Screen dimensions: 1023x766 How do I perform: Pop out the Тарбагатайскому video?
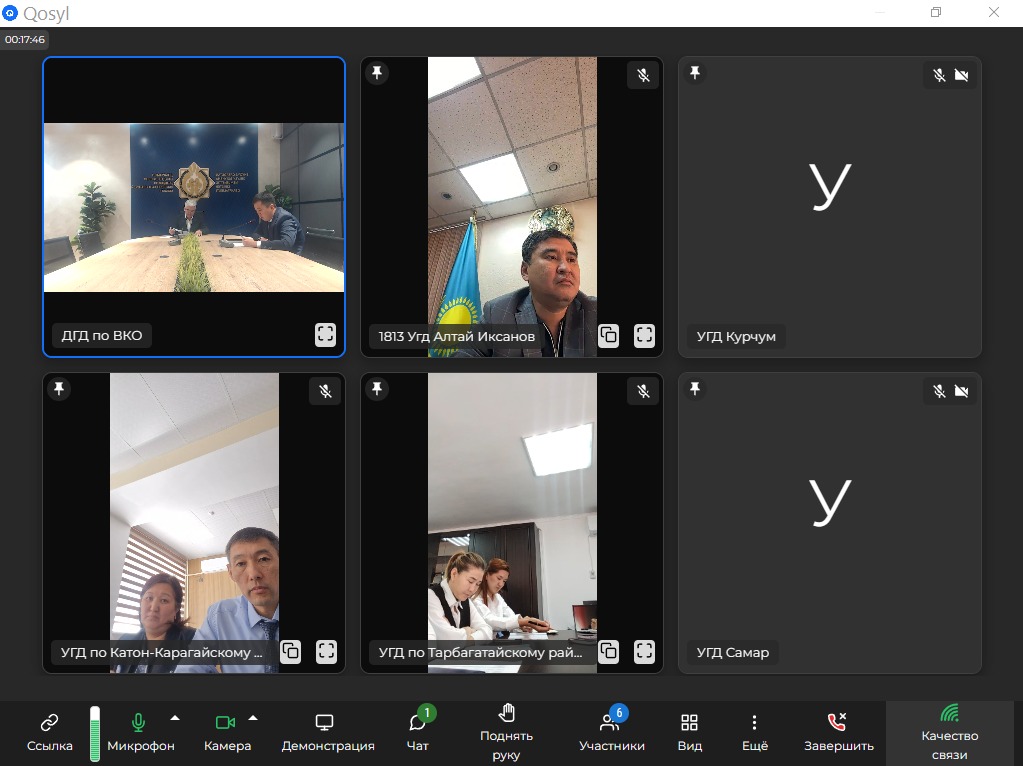[x=609, y=651]
